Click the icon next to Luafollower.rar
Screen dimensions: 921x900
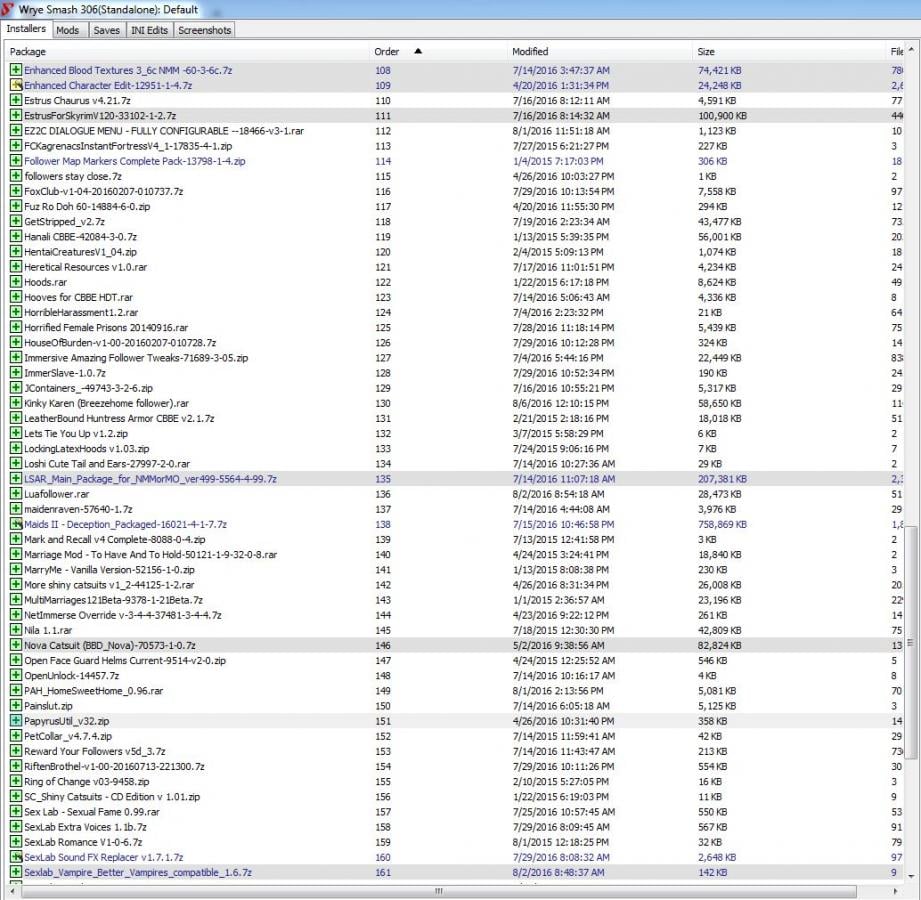[x=16, y=494]
